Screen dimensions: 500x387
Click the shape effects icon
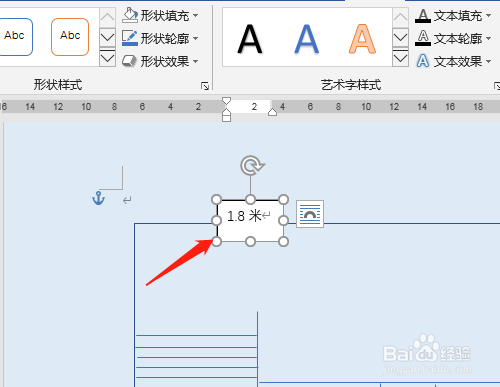pyautogui.click(x=129, y=61)
